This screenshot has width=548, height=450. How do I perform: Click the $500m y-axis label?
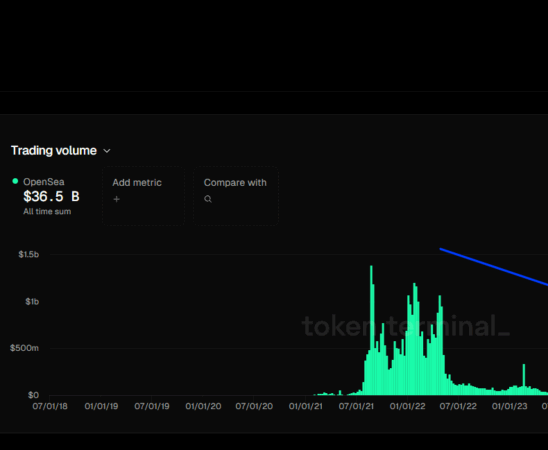(x=24, y=348)
